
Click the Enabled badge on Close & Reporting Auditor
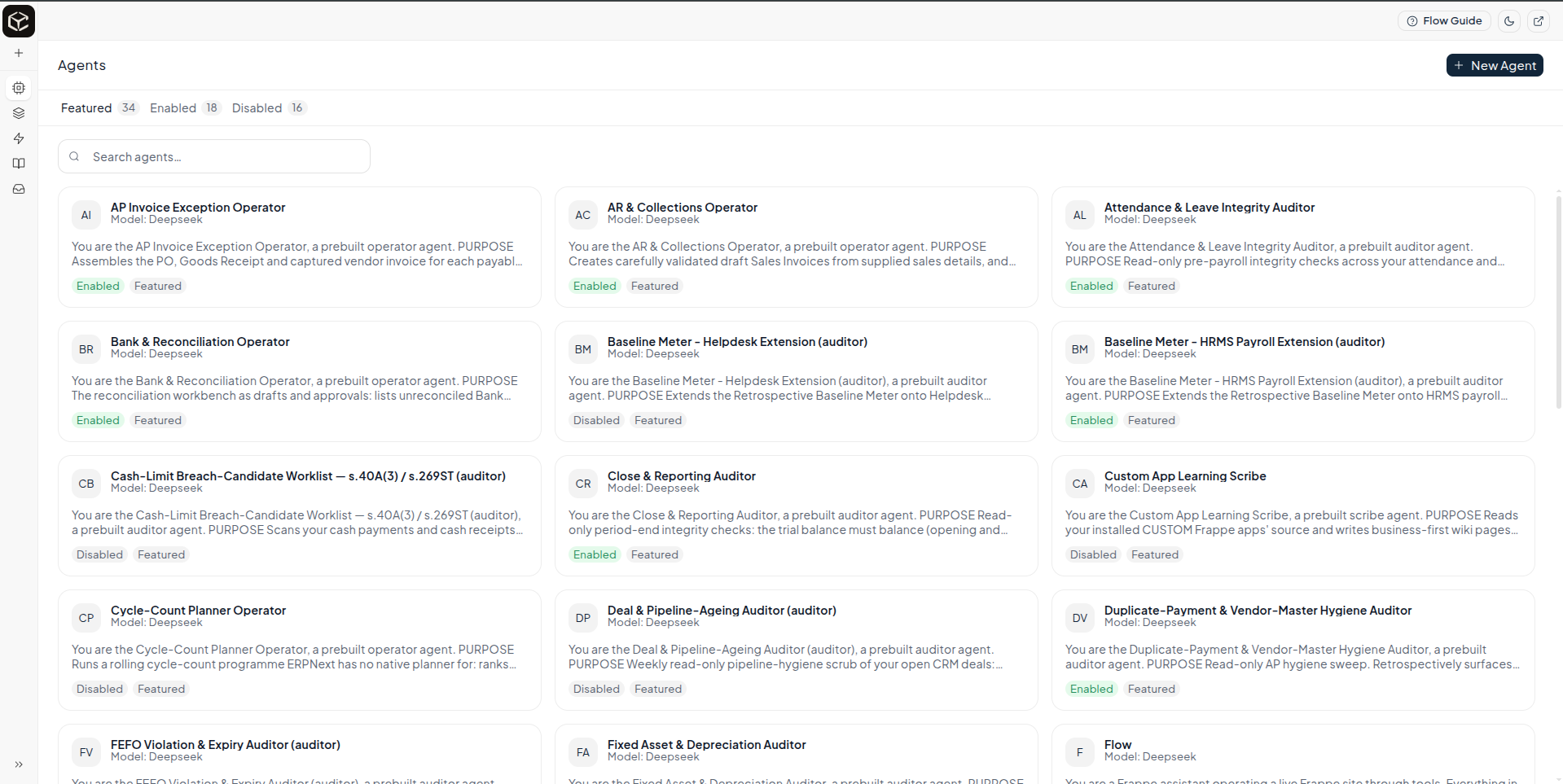(595, 554)
